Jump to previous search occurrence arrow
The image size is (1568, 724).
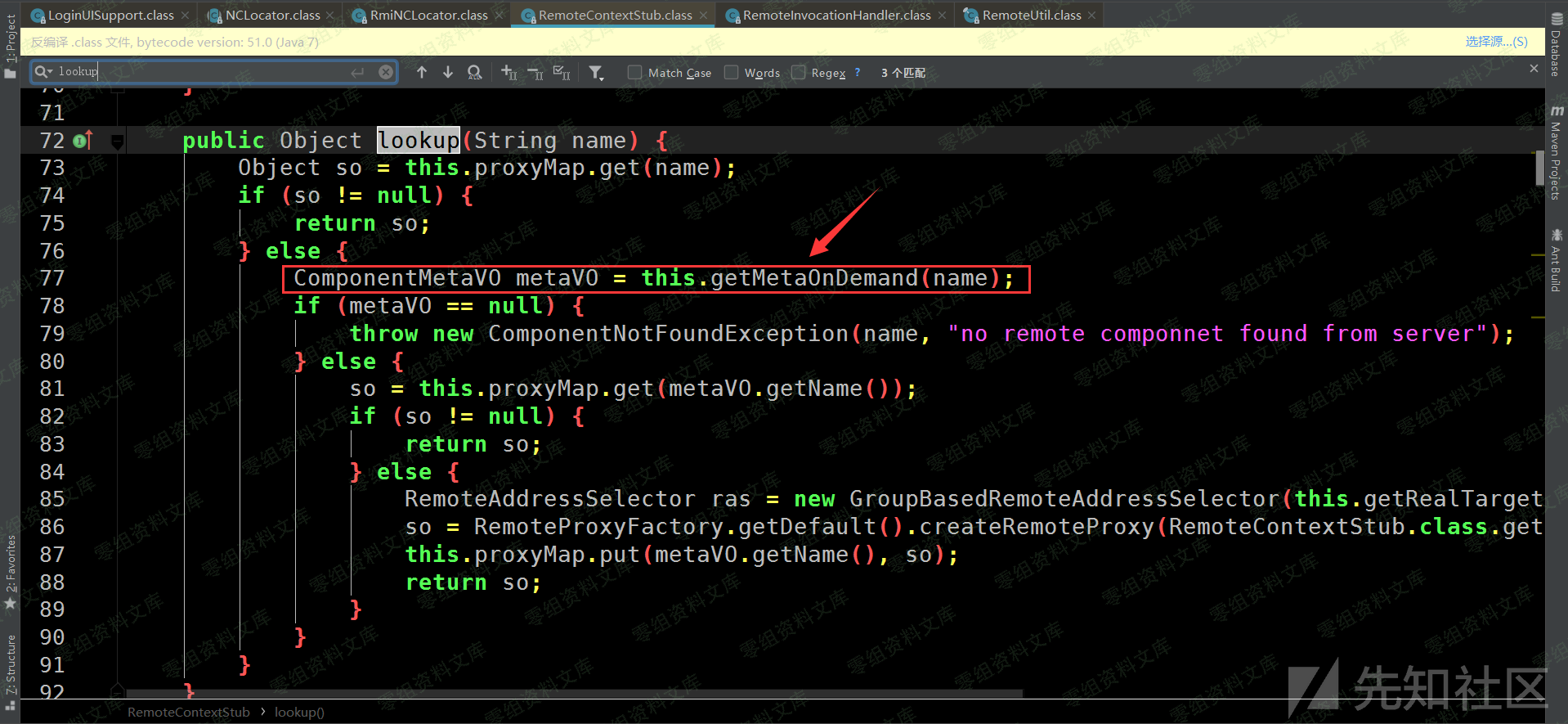click(422, 73)
